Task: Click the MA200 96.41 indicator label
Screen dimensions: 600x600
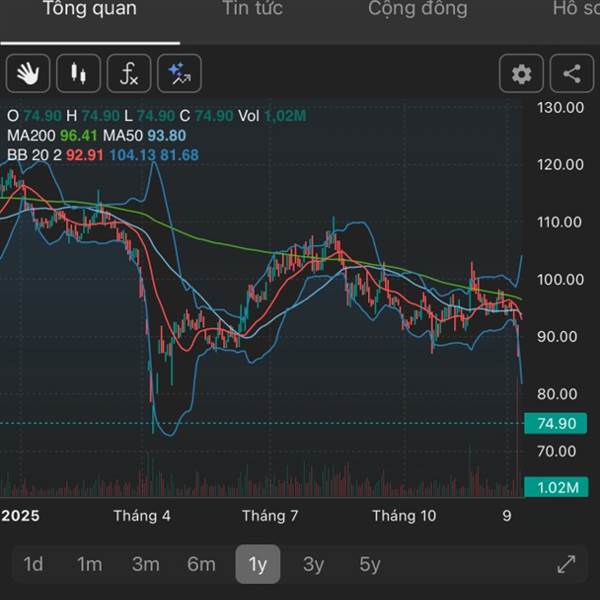Action: [52, 135]
